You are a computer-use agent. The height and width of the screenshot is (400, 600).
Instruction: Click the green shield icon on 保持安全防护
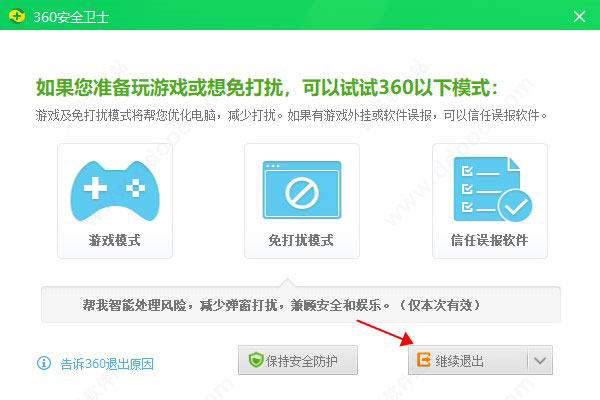[x=256, y=361]
